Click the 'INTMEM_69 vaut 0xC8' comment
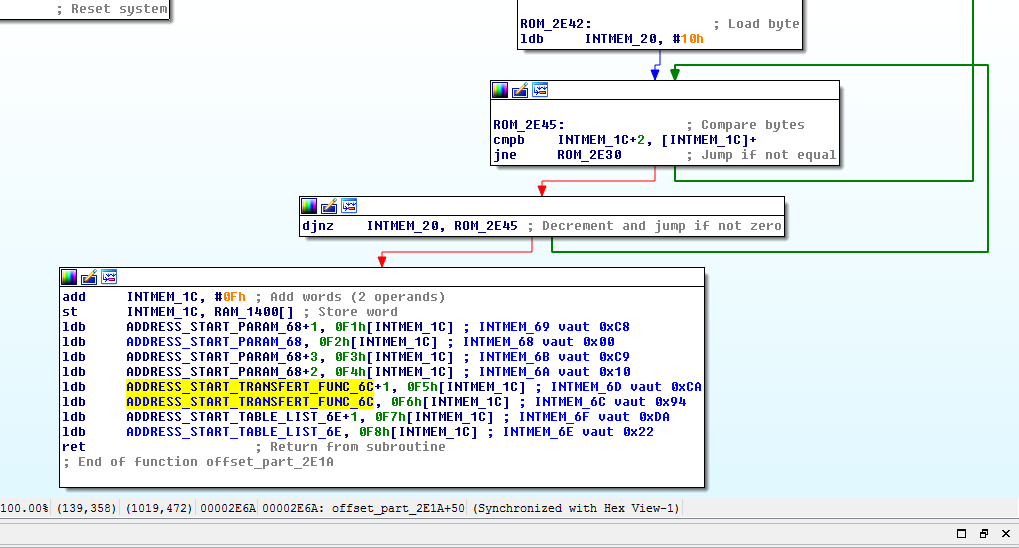This screenshot has height=548, width=1019. pyautogui.click(x=554, y=327)
